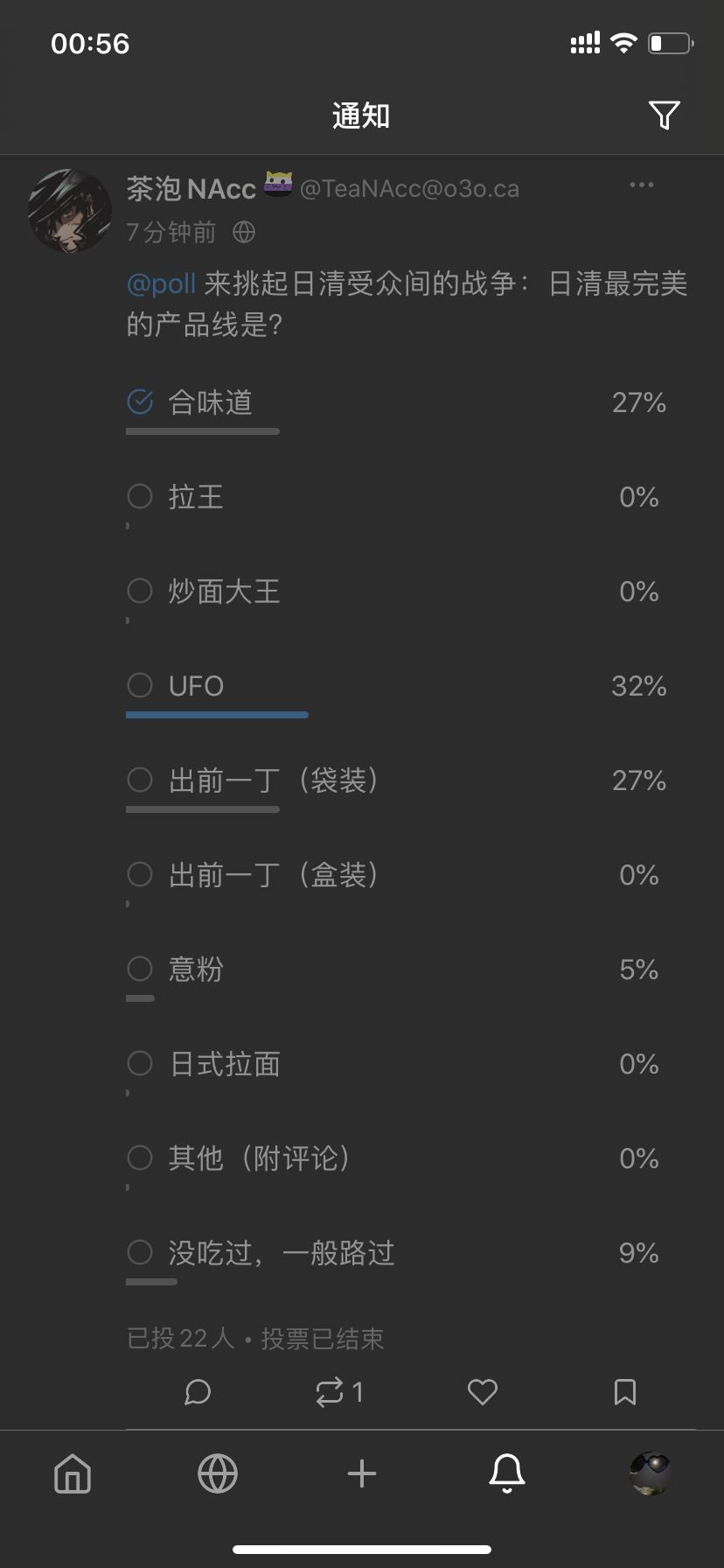Favorite the post with heart icon
The image size is (724, 1568).
click(x=482, y=1391)
